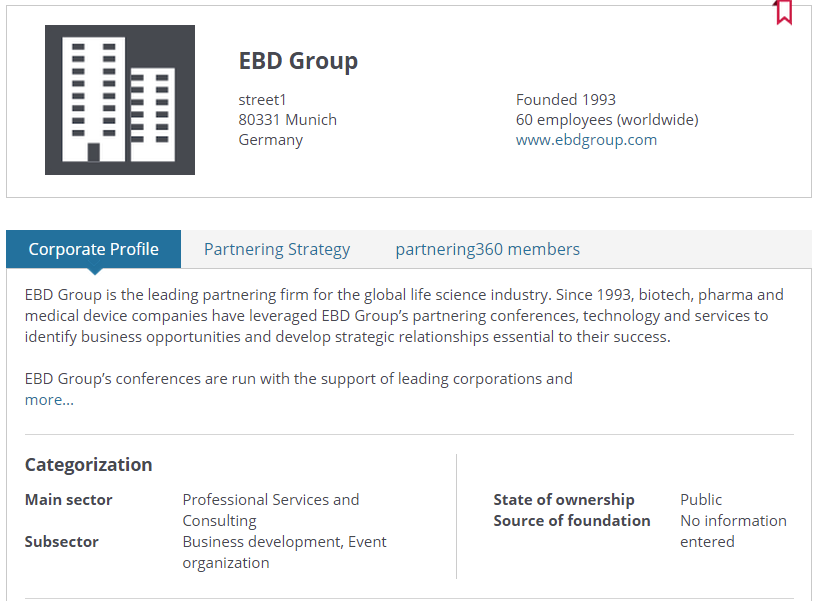Select the Corporate Profile tab
The image size is (820, 601).
94,249
